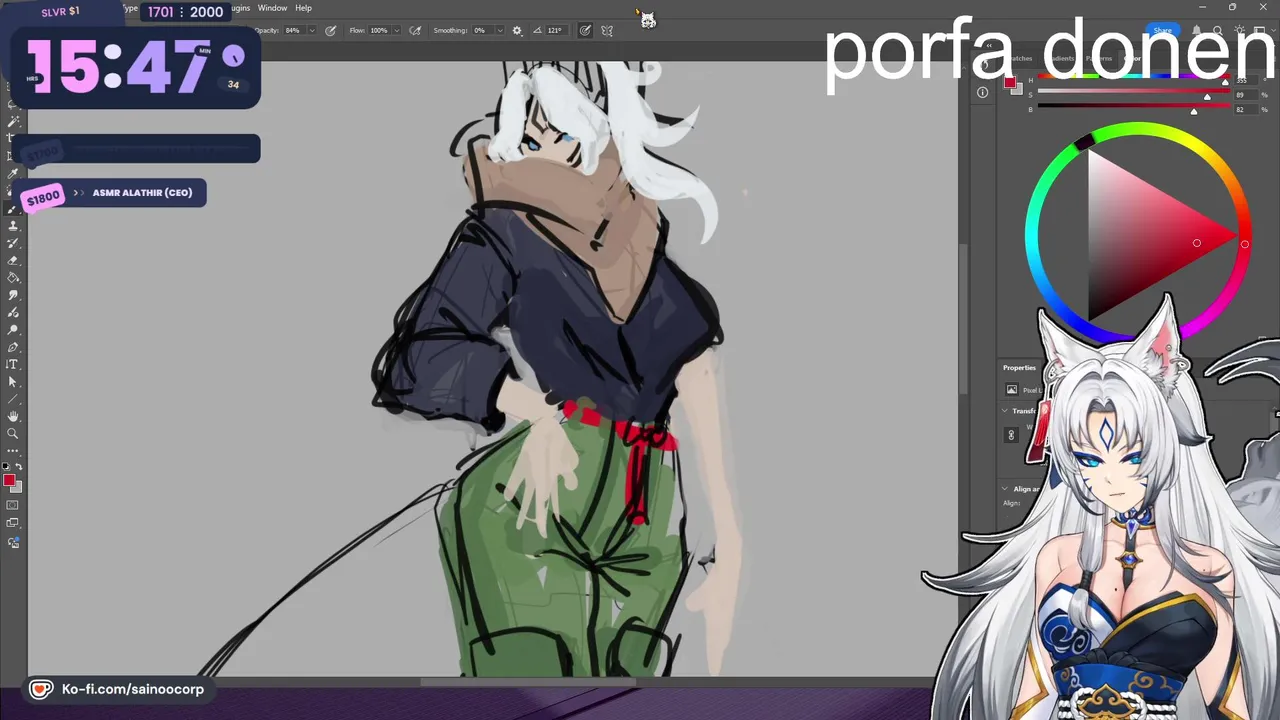
Task: Click the $1800 goal badge
Action: point(43,199)
